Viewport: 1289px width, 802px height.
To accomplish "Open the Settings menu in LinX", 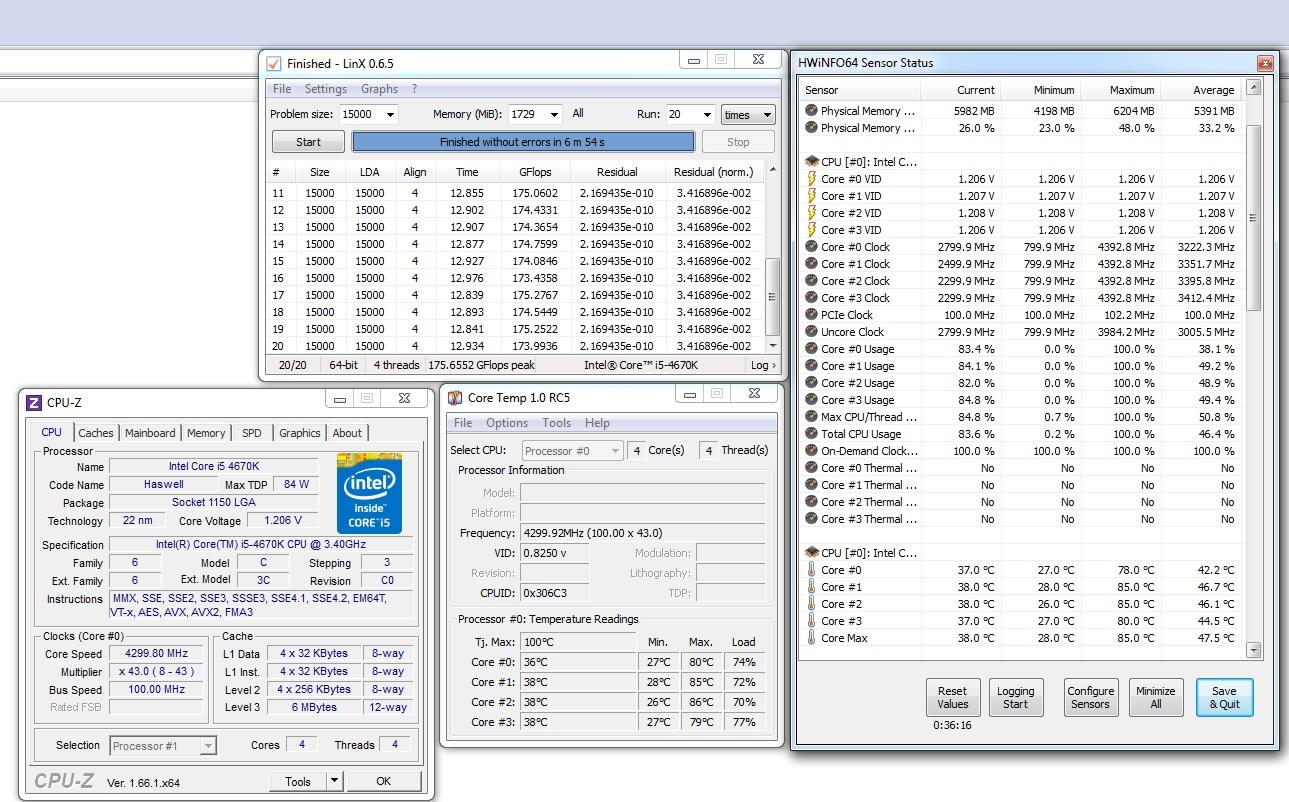I will click(326, 89).
